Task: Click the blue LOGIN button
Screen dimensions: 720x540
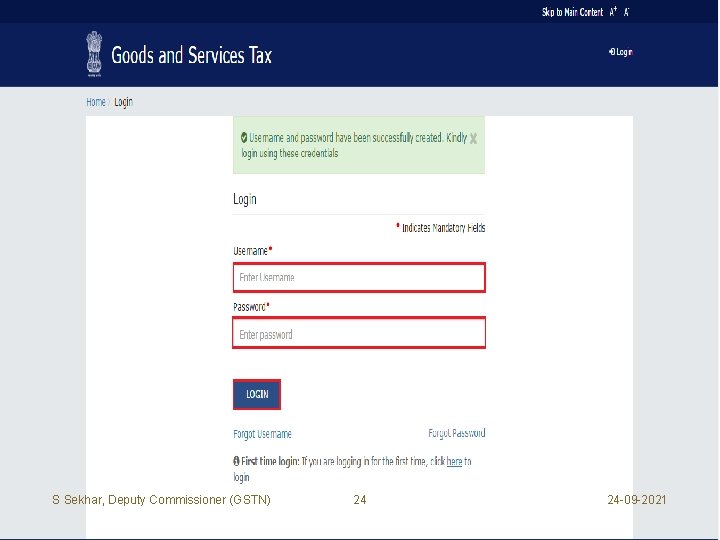Action: click(x=257, y=394)
